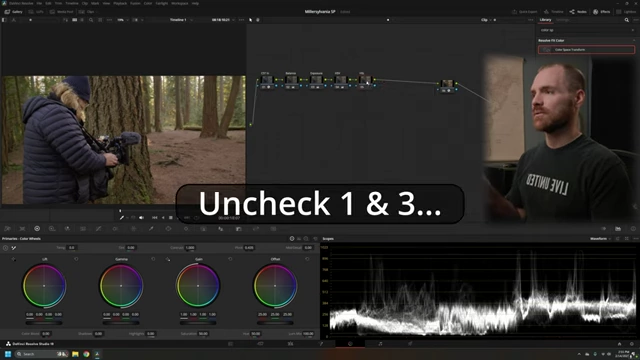Open node editor options ellipsis menu
This screenshot has width=640, height=360.
530,20
